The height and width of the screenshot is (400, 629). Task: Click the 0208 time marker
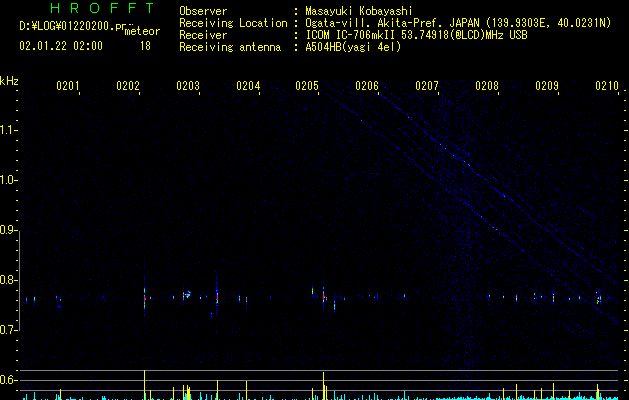pyautogui.click(x=487, y=85)
